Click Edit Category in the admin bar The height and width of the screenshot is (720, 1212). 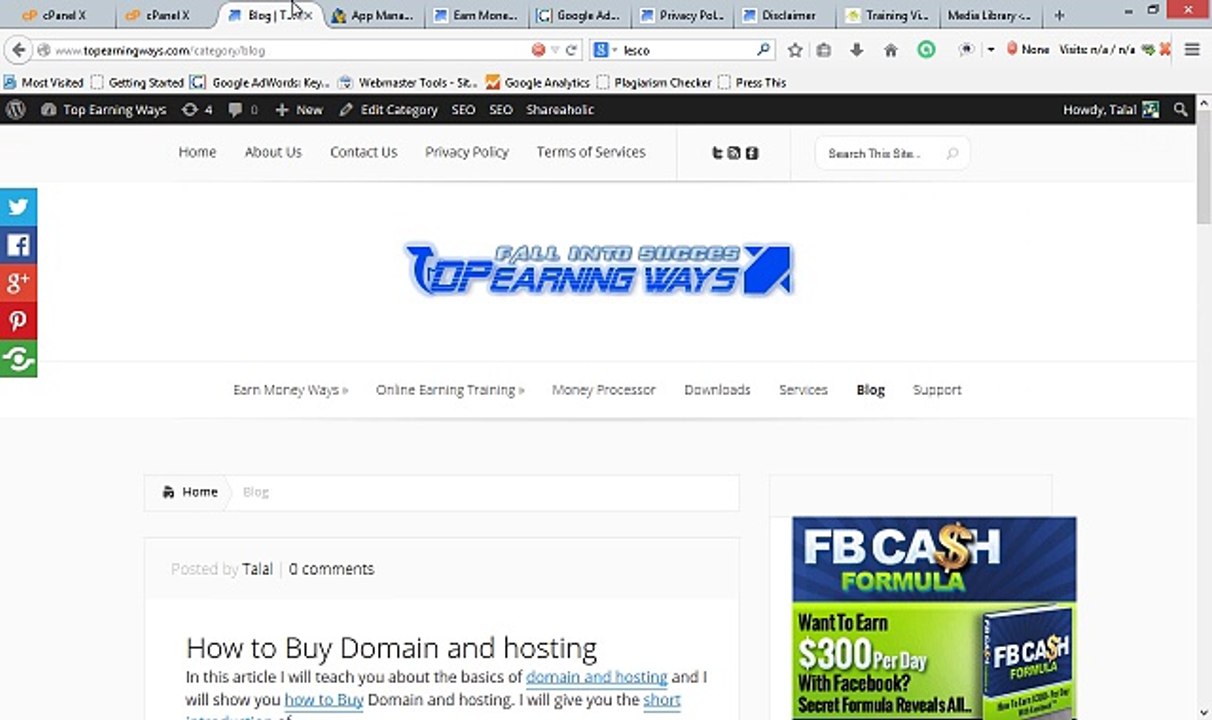click(x=389, y=110)
